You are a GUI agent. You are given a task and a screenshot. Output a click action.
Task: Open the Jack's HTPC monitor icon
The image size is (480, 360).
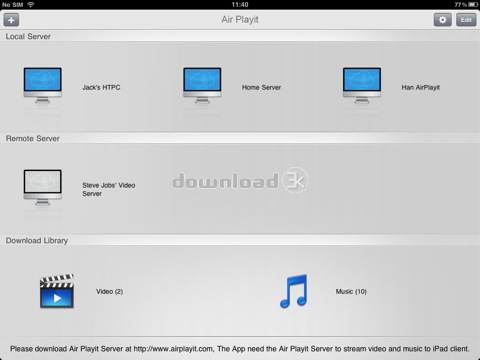43,85
